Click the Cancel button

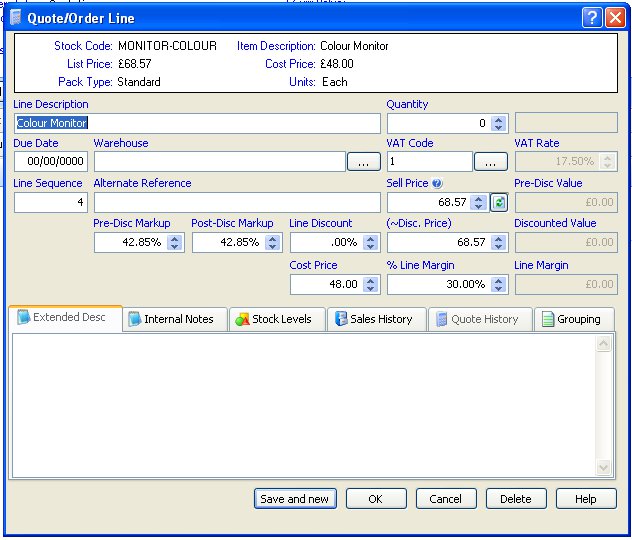point(446,499)
